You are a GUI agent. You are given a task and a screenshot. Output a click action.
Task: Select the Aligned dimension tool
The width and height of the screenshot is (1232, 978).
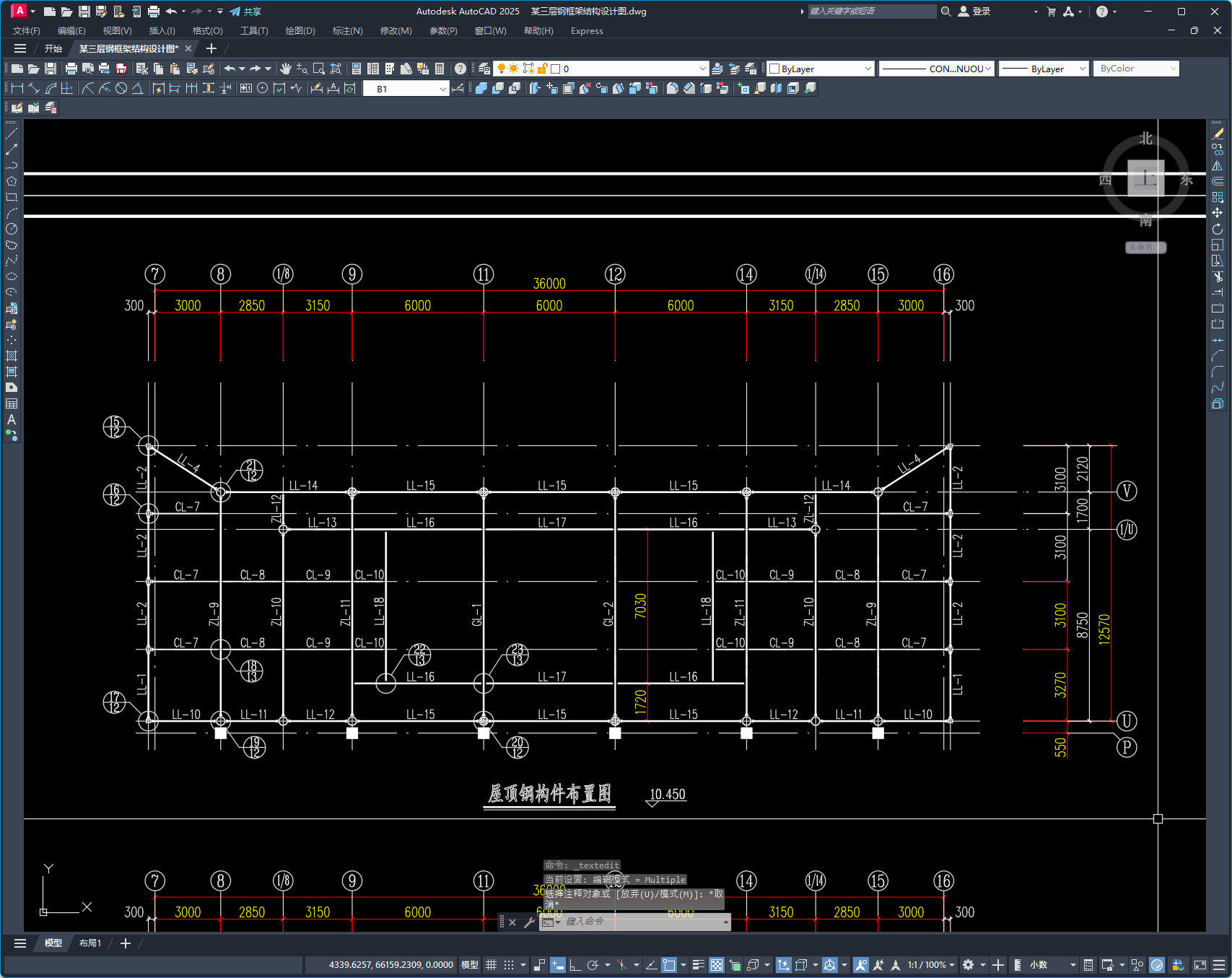pos(34,88)
